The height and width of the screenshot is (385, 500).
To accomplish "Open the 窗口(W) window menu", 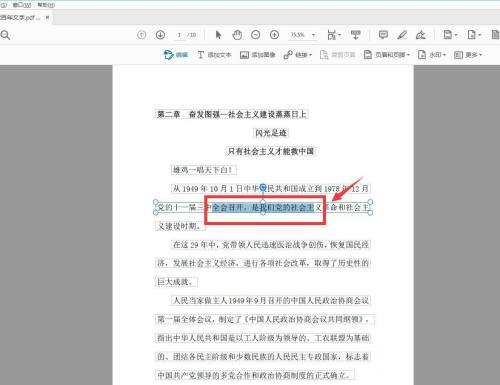I will point(22,5).
